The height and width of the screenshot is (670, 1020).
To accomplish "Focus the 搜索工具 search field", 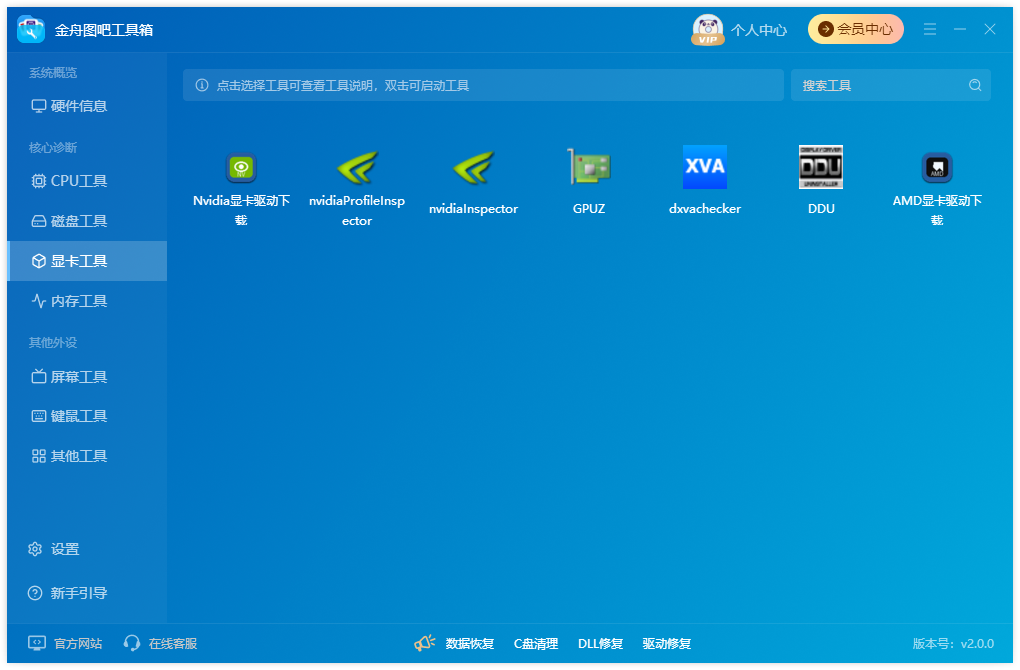I will click(x=891, y=85).
